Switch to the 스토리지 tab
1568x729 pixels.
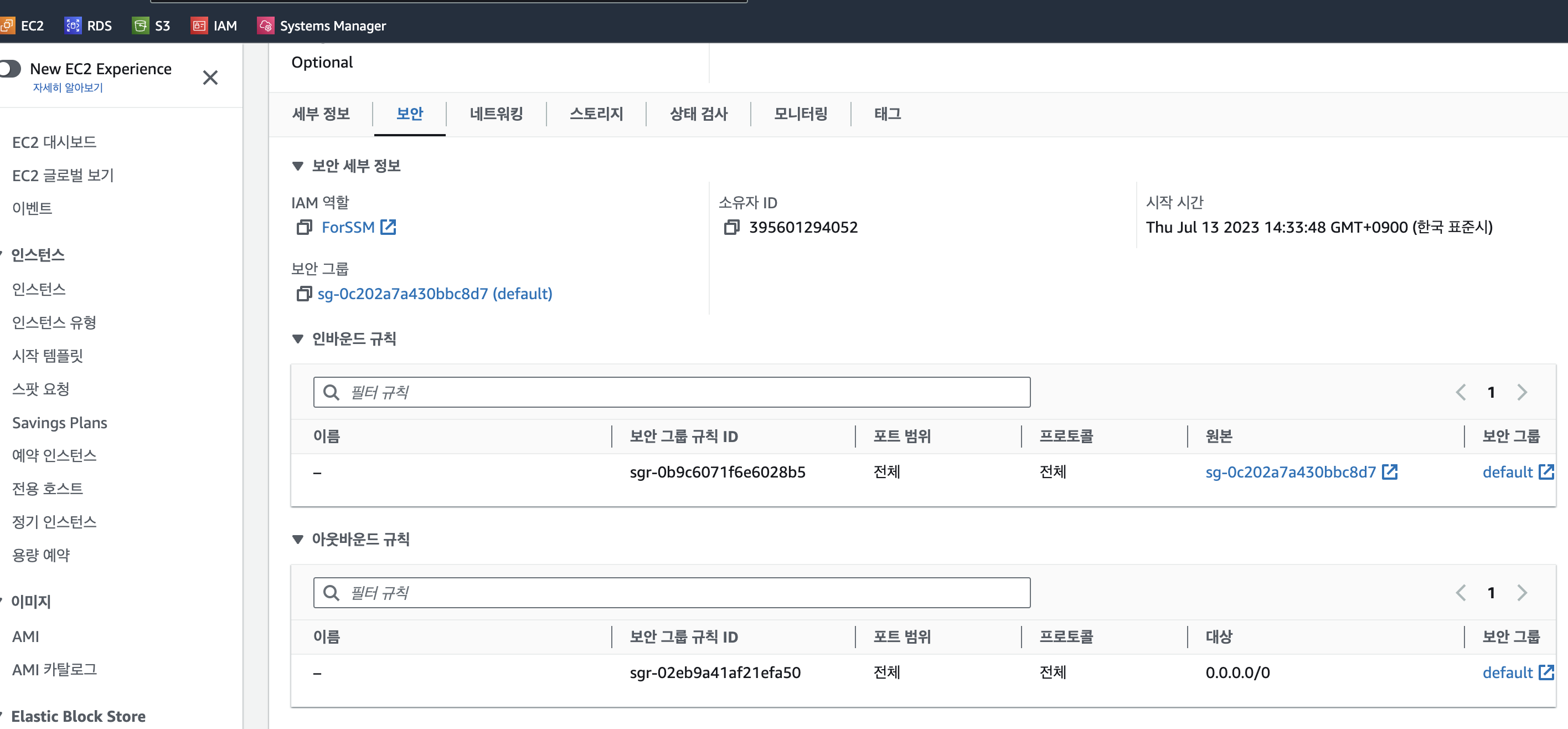596,114
